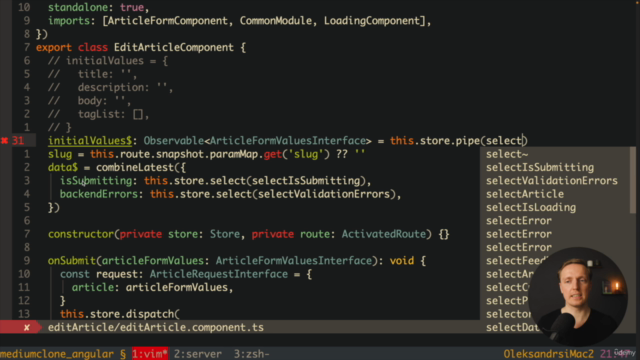Click the Observable type on line 31
Screen dimensions: 640x360
173,141
